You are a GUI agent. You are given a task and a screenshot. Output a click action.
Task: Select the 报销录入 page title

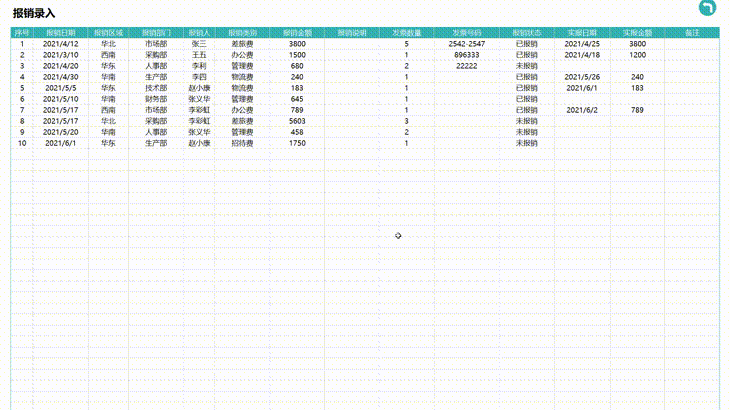pyautogui.click(x=34, y=13)
